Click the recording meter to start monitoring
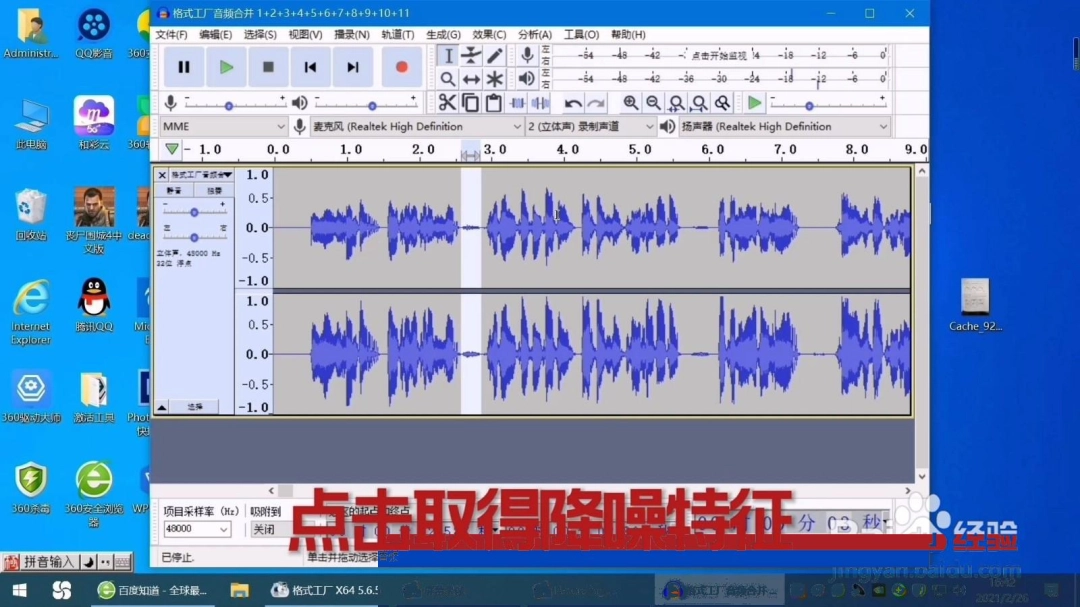The height and width of the screenshot is (607, 1080). pyautogui.click(x=719, y=55)
